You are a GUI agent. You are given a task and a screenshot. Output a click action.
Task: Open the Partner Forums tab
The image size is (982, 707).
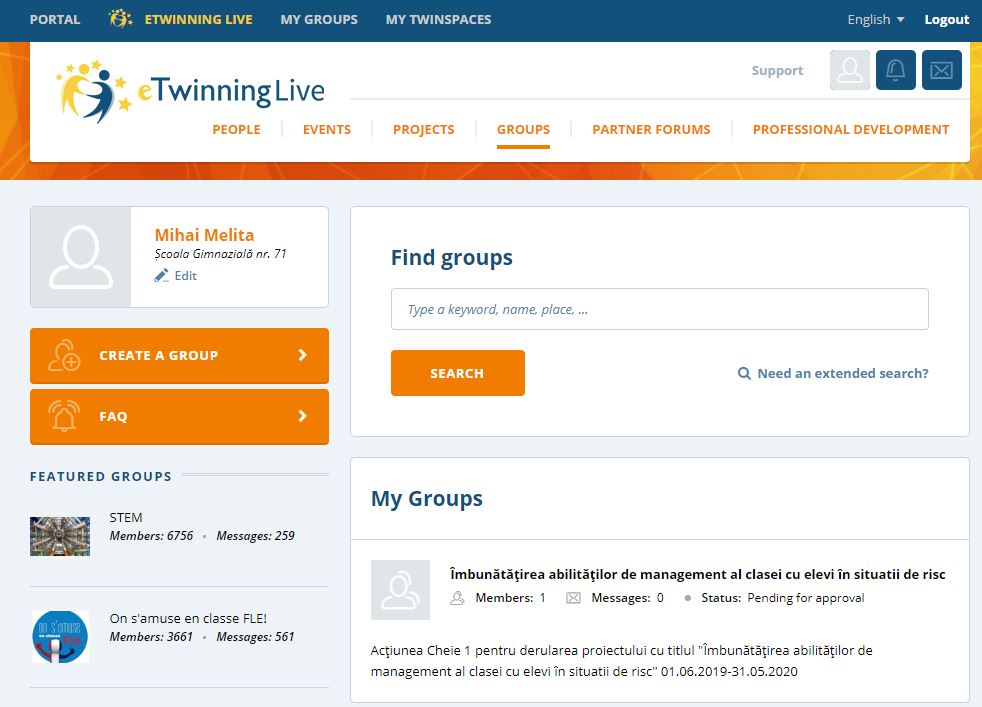[651, 130]
